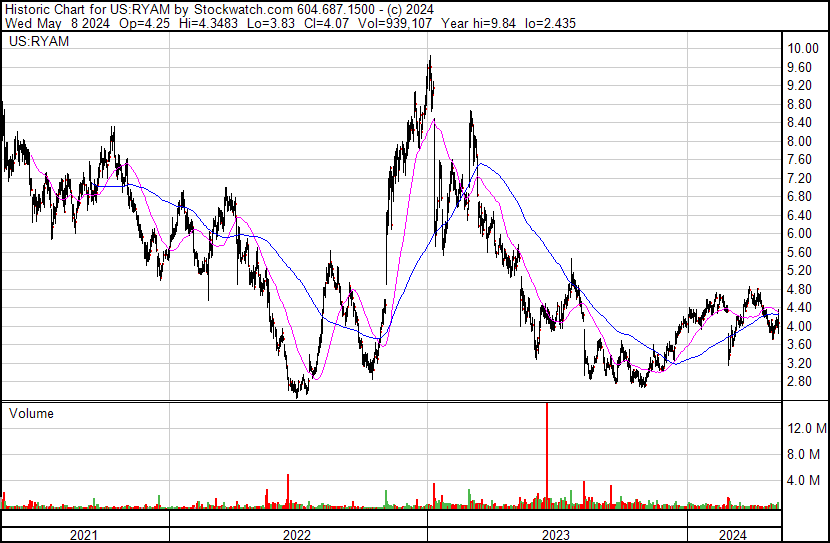The width and height of the screenshot is (830, 543).
Task: Select the 2024 year label on the timeline
Action: pos(733,535)
